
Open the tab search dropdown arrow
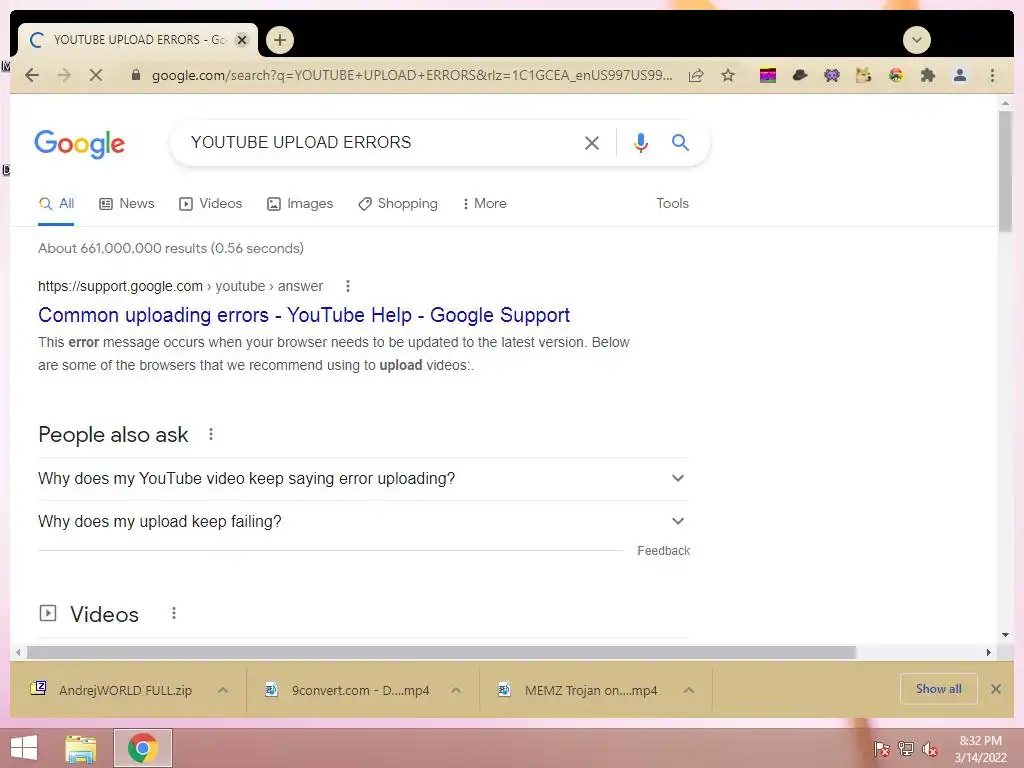click(916, 40)
